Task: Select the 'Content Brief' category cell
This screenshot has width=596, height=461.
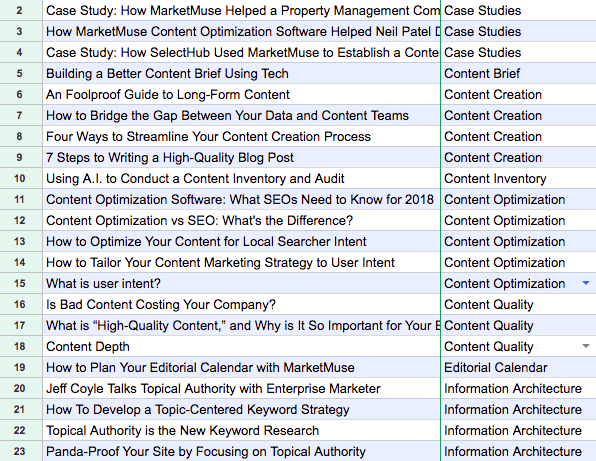Action: [x=518, y=73]
